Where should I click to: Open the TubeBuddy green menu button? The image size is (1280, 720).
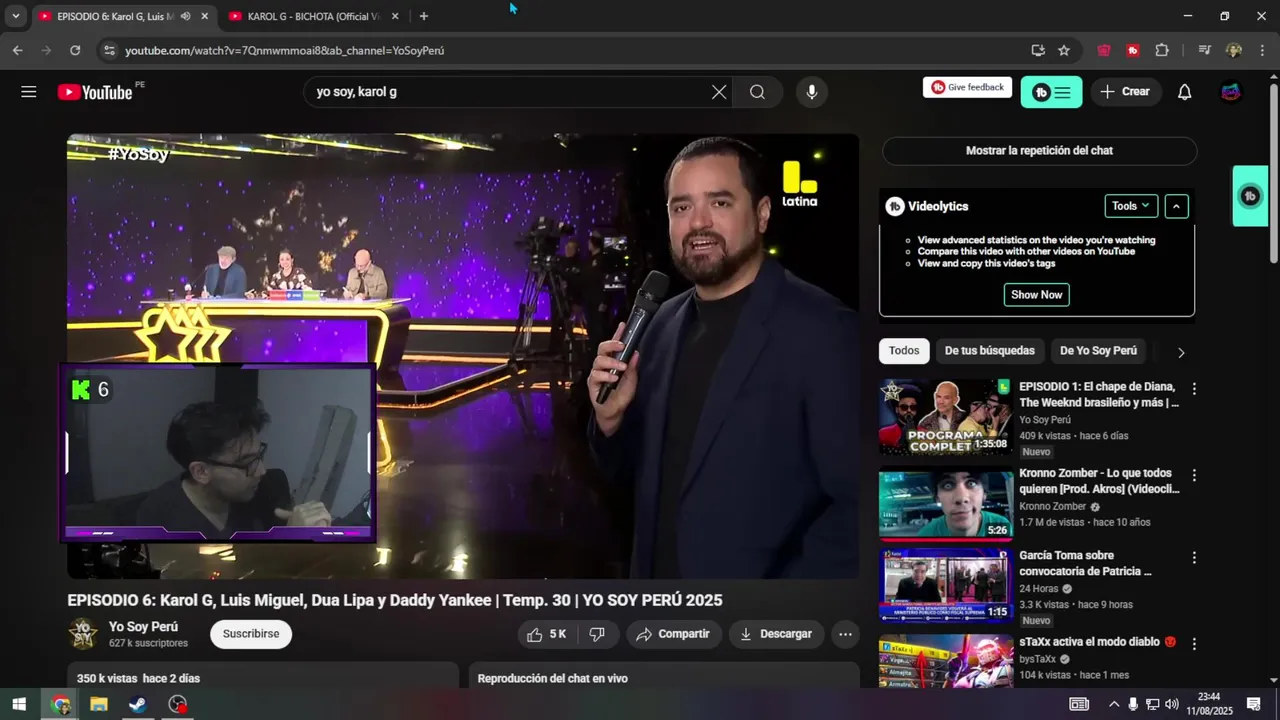pos(1051,92)
